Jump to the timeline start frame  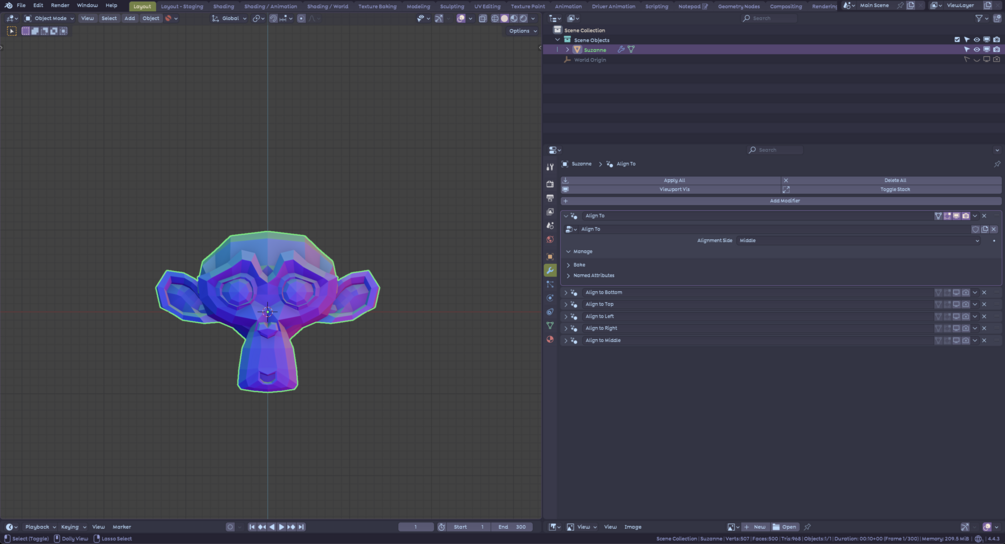coord(252,527)
